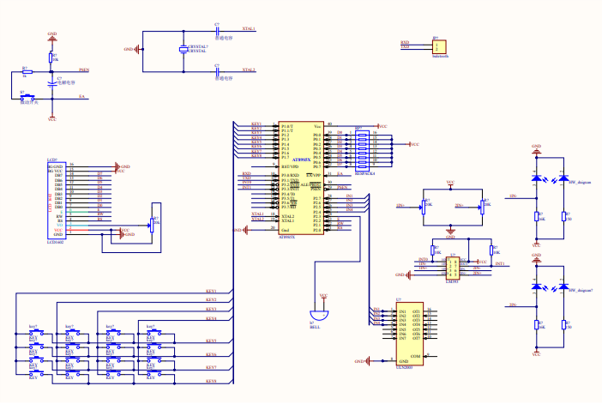Click VCC symbol above the BELL buzzer
This screenshot has height=403, width=602.
324,296
